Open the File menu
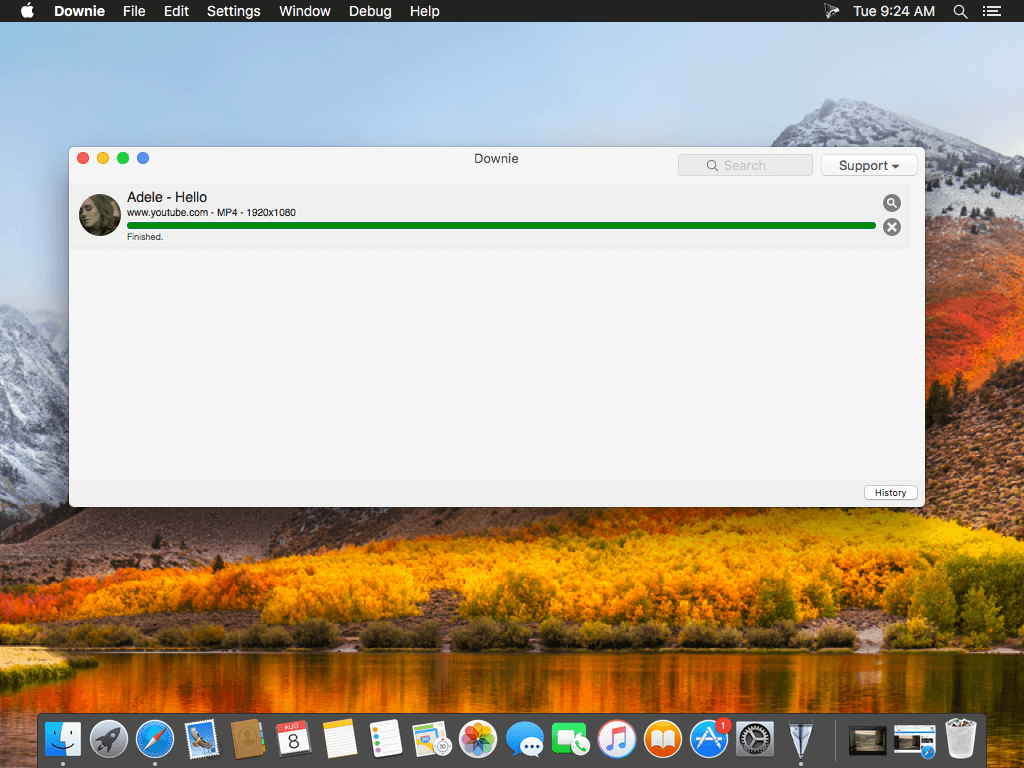 (x=134, y=11)
